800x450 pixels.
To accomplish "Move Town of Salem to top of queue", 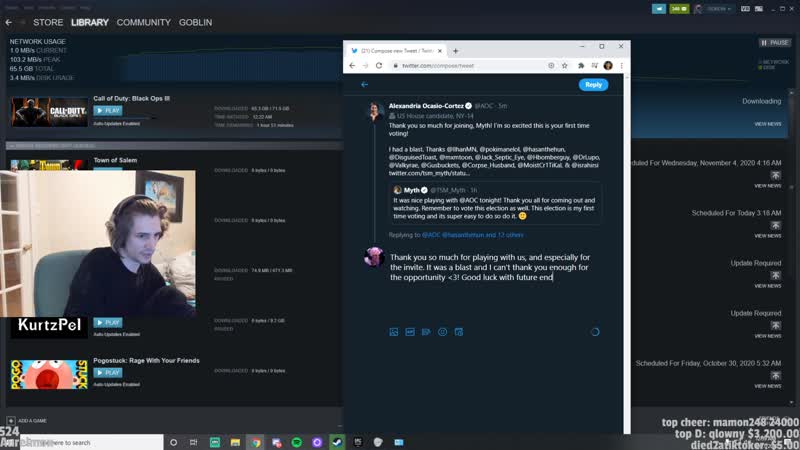I will click(x=776, y=175).
